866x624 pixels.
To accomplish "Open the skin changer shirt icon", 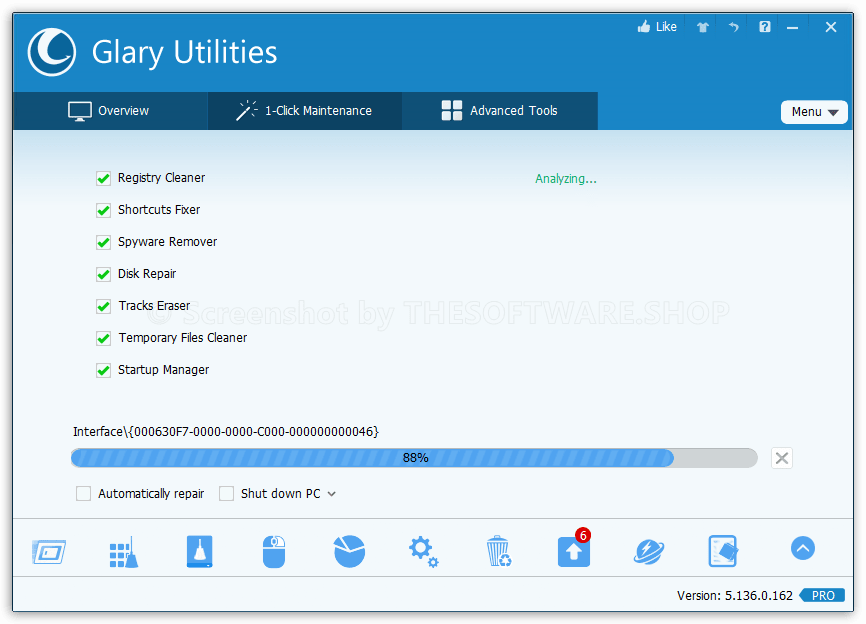I will tap(703, 27).
